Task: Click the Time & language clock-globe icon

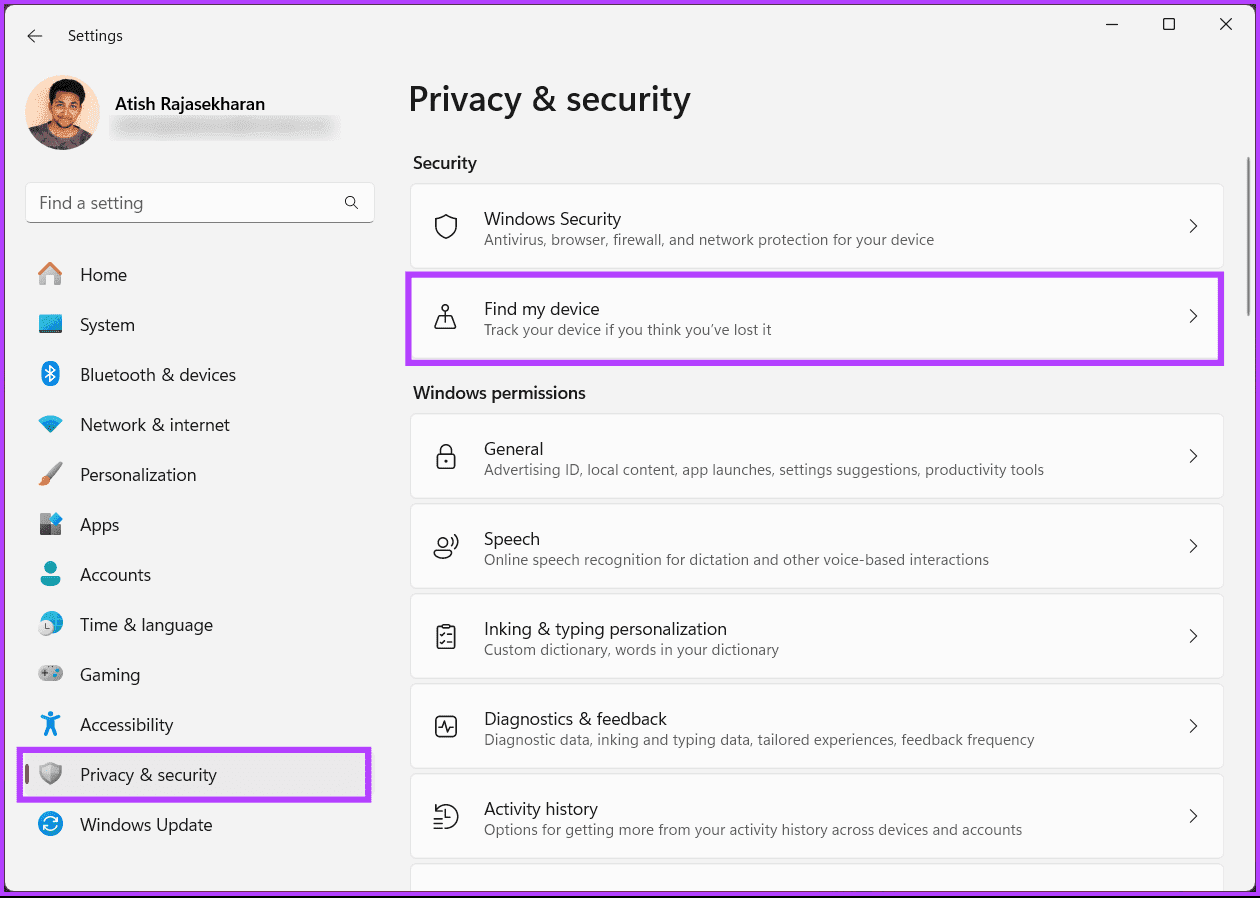Action: 50,624
